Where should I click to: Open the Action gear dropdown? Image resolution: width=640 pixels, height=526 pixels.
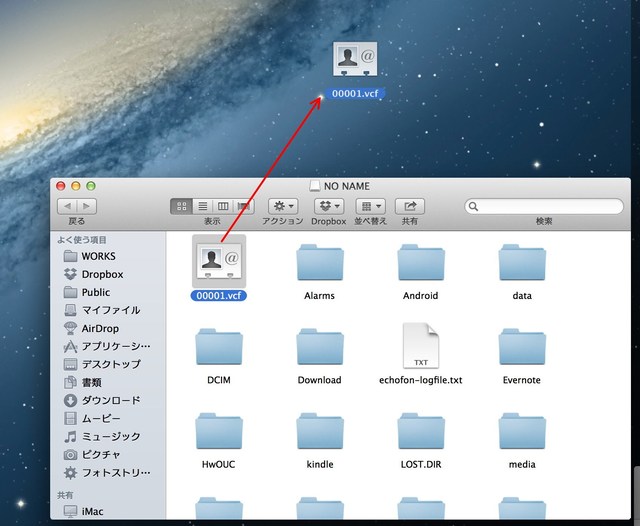coord(283,206)
